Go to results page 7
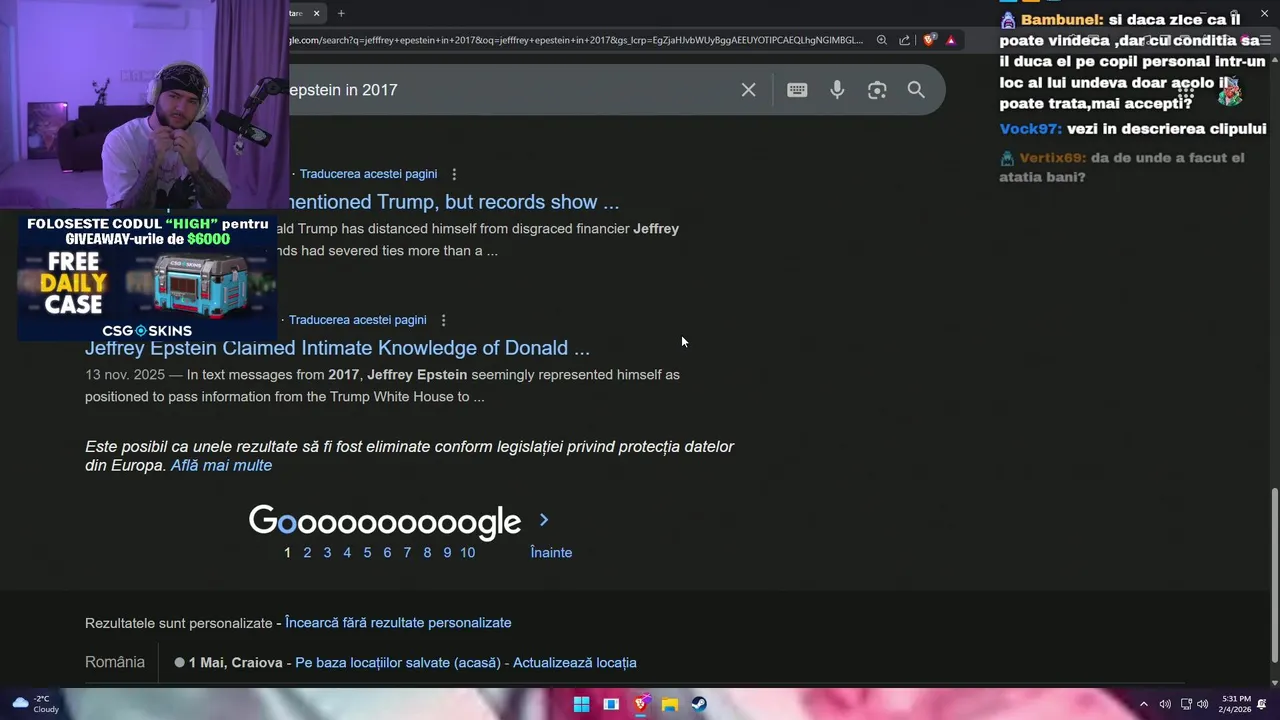The image size is (1280, 720). [x=407, y=553]
